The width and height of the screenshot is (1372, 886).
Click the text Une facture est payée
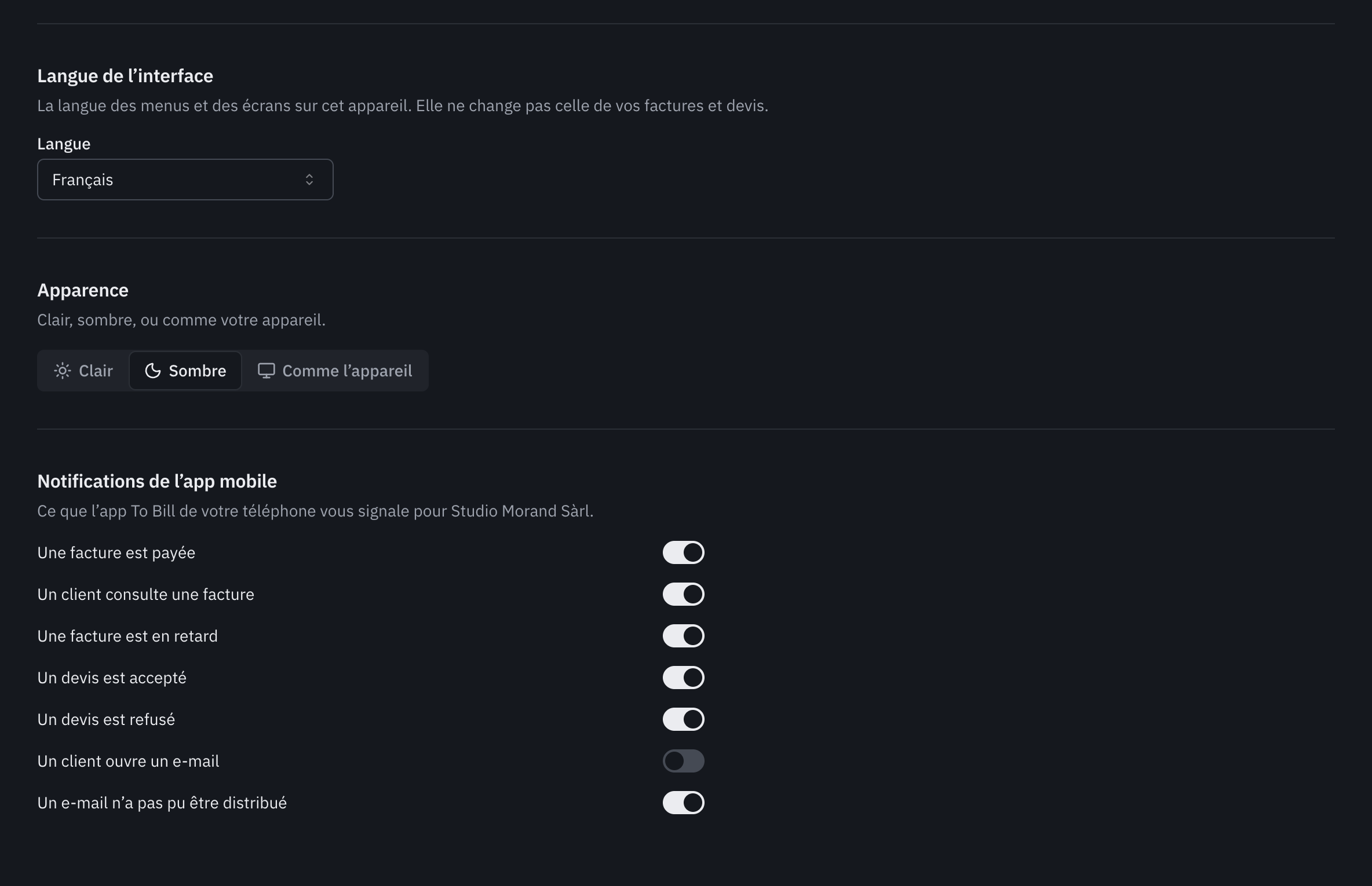click(x=116, y=553)
